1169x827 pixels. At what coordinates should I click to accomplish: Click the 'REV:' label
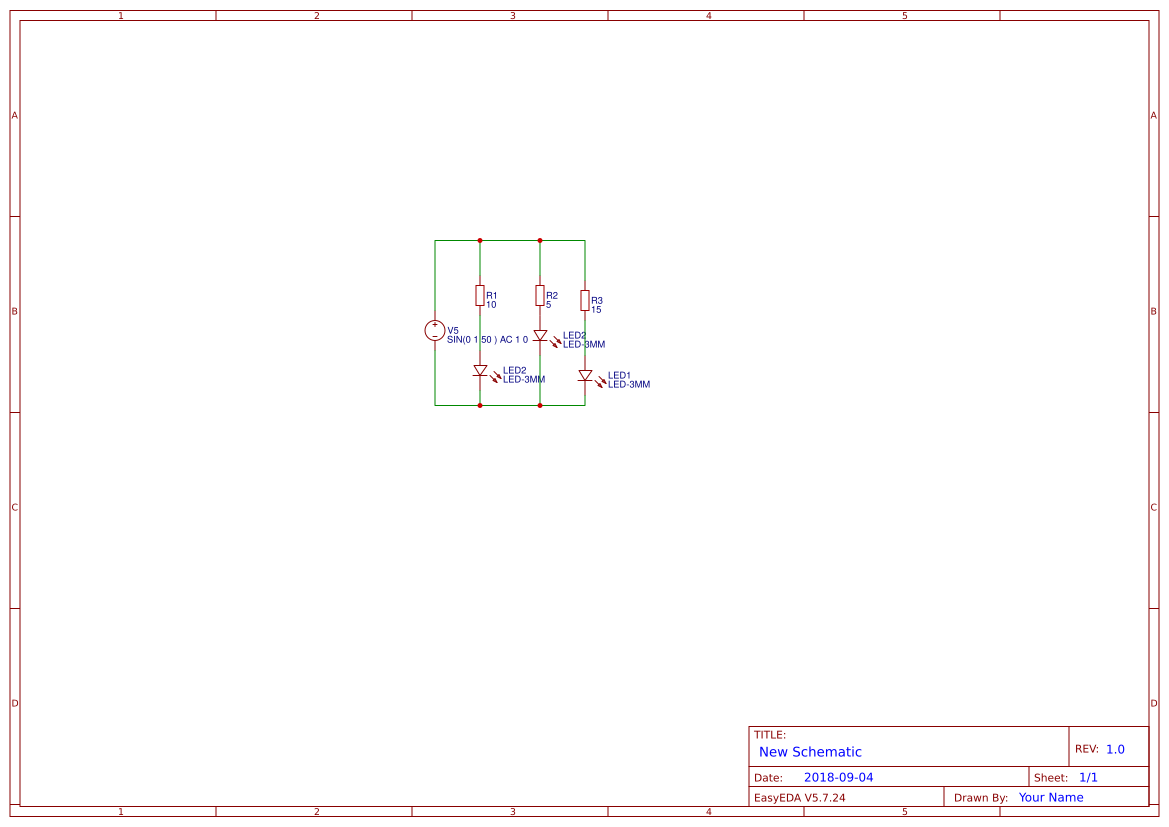tap(1087, 749)
